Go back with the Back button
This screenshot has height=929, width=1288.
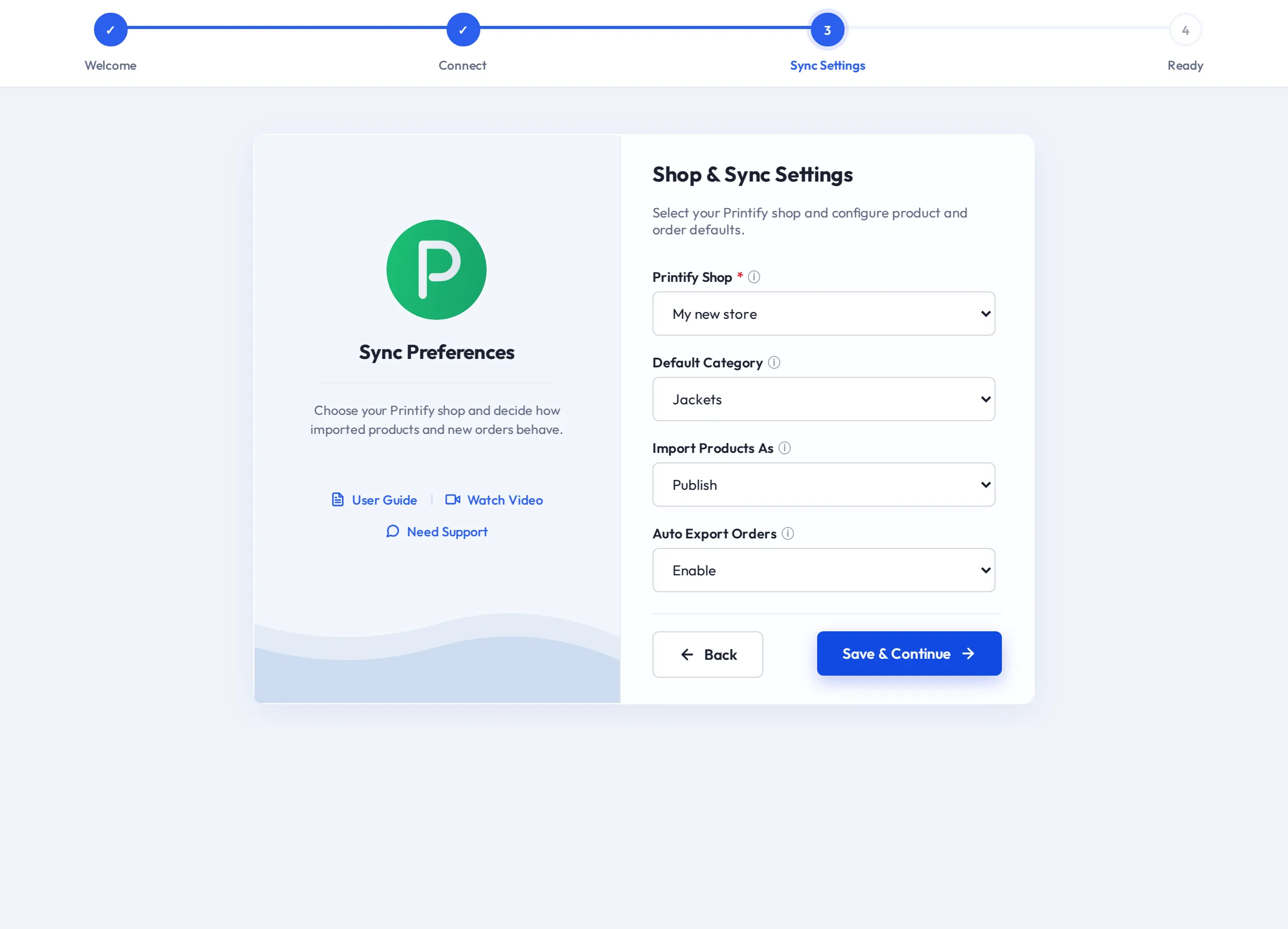click(707, 654)
